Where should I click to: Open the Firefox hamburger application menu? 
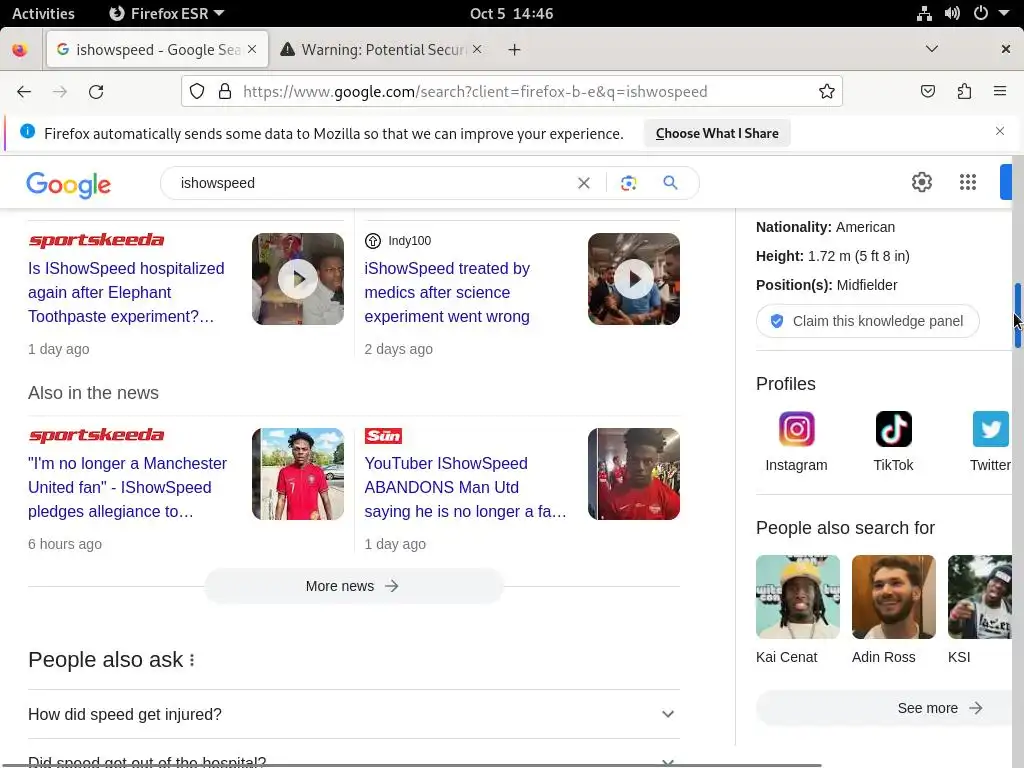click(x=1000, y=91)
